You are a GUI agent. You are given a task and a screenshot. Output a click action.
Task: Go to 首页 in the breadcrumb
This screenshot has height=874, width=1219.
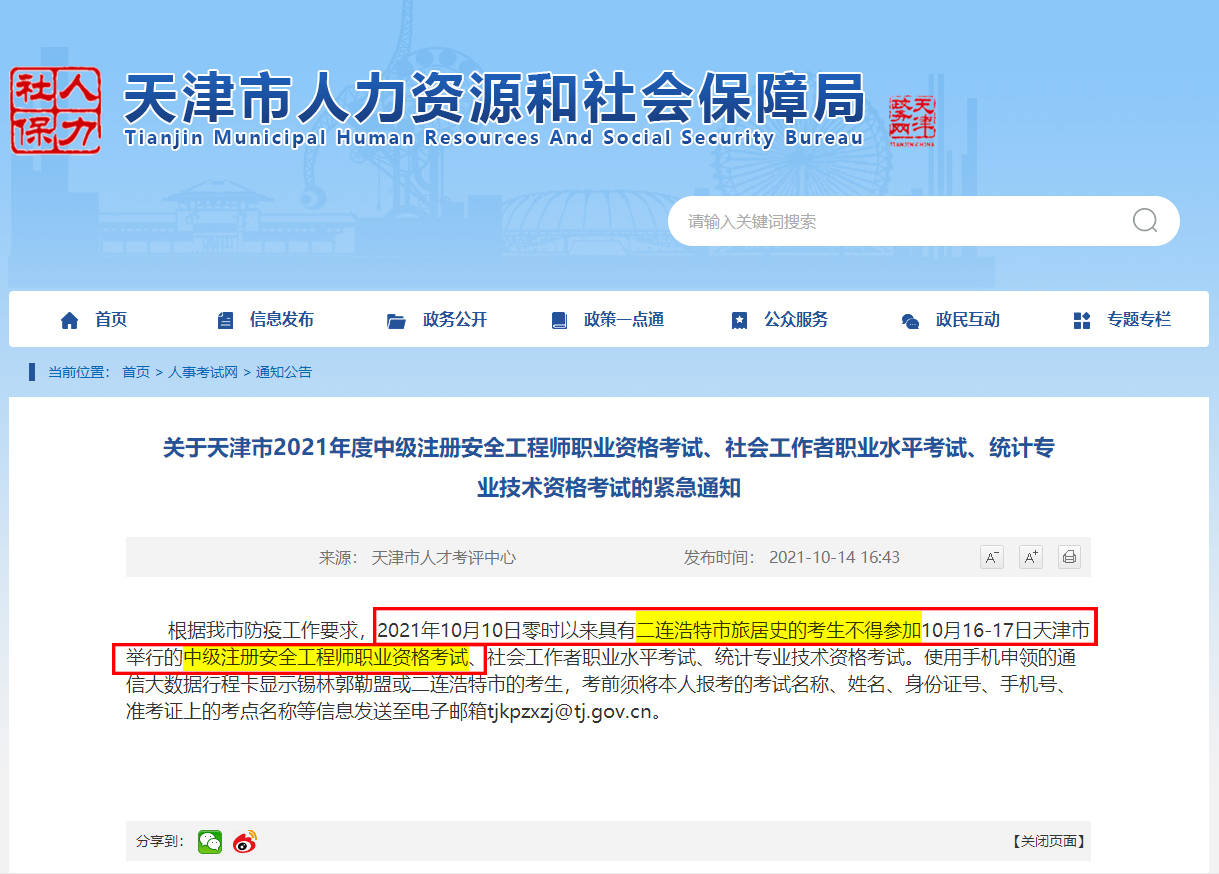[x=136, y=372]
